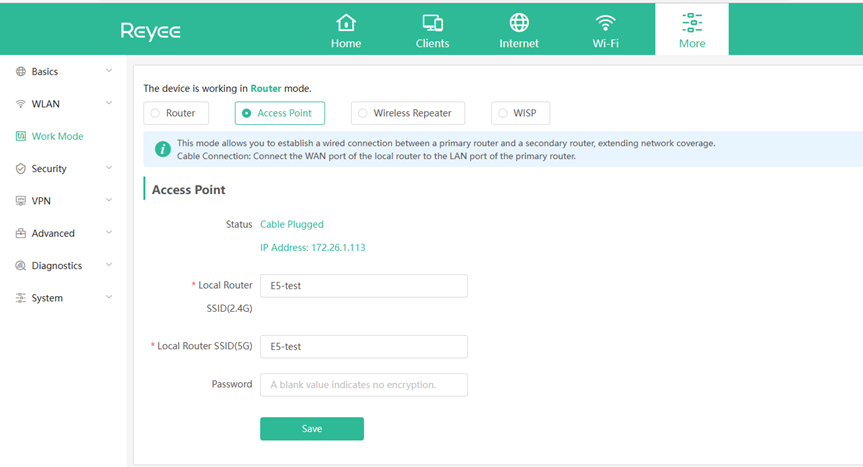
Task: Open the Wi-Fi signal icon
Action: pos(605,23)
